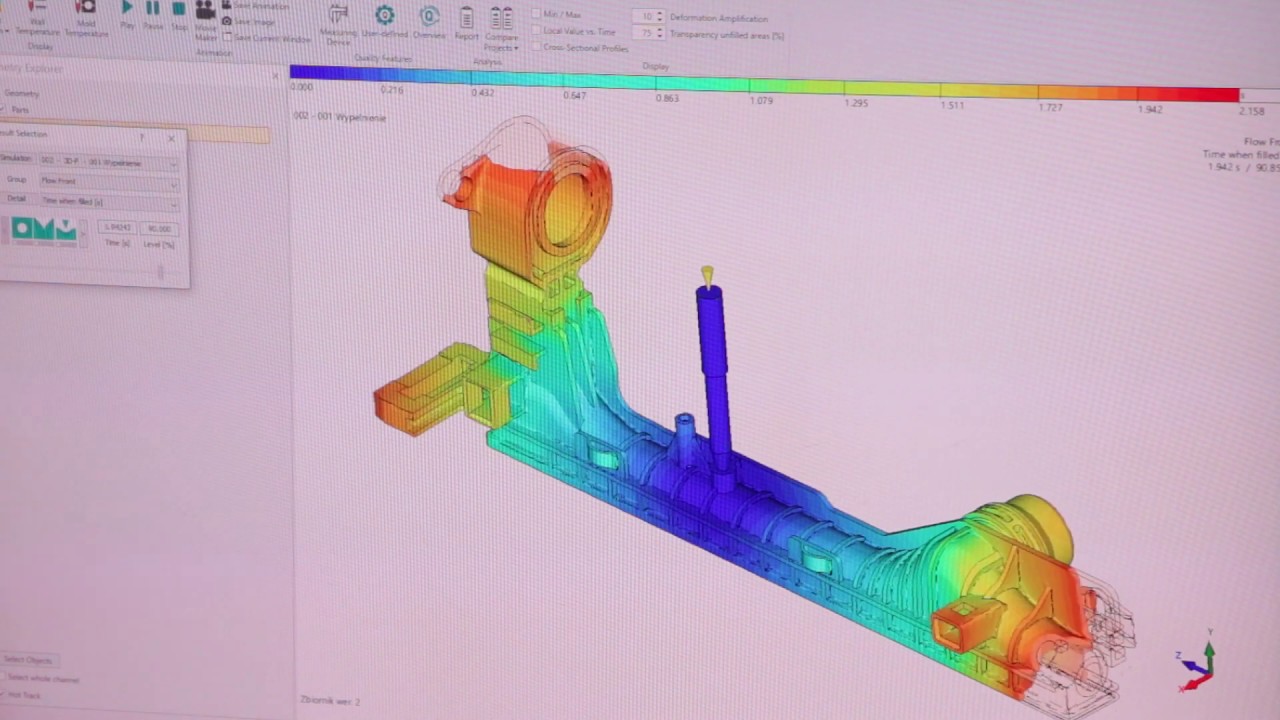The height and width of the screenshot is (720, 1280).
Task: Click the '002 - 001 Wypełnienie' viewport label
Action: click(x=339, y=117)
